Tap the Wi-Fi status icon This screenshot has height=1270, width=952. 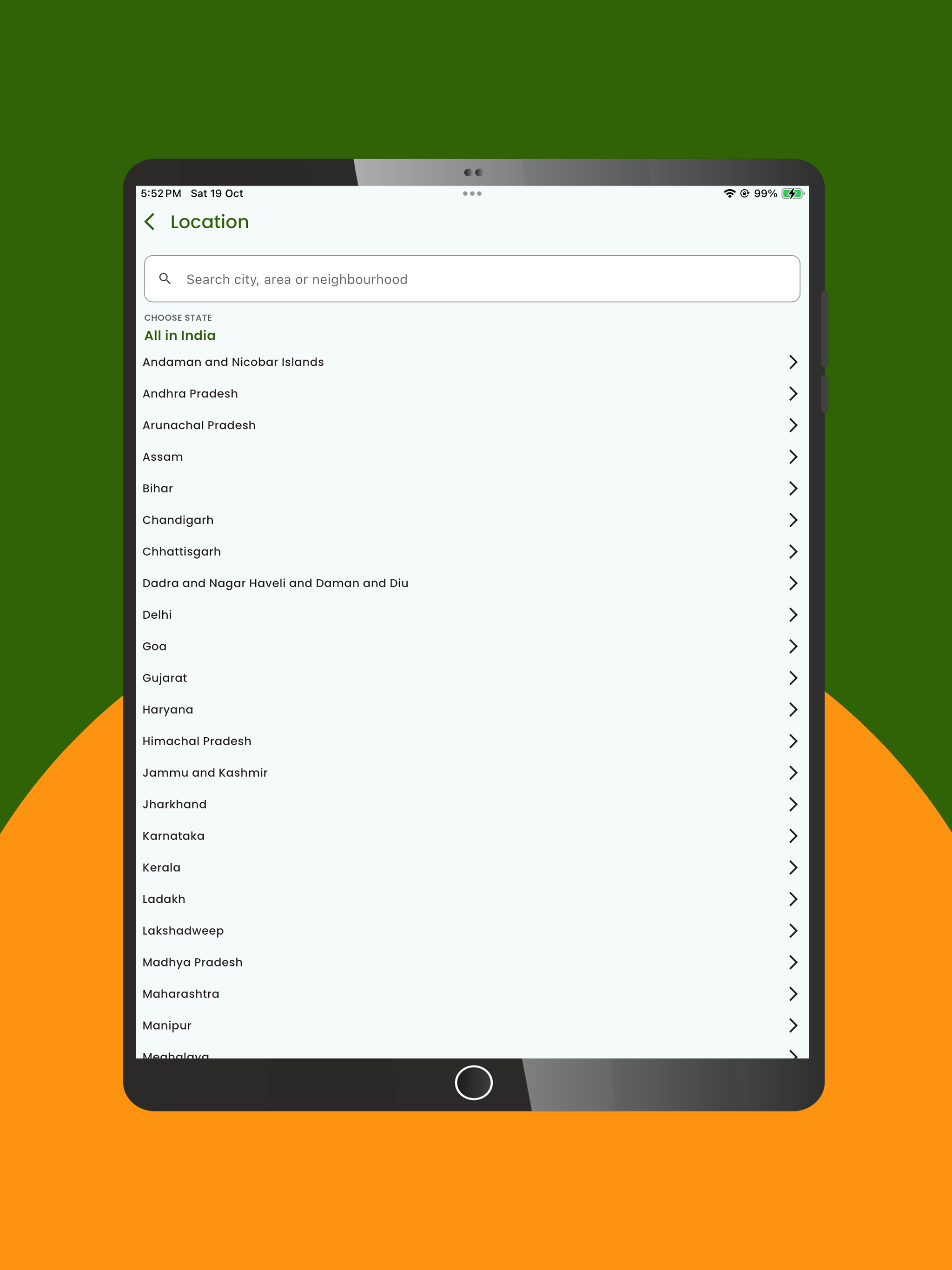729,193
